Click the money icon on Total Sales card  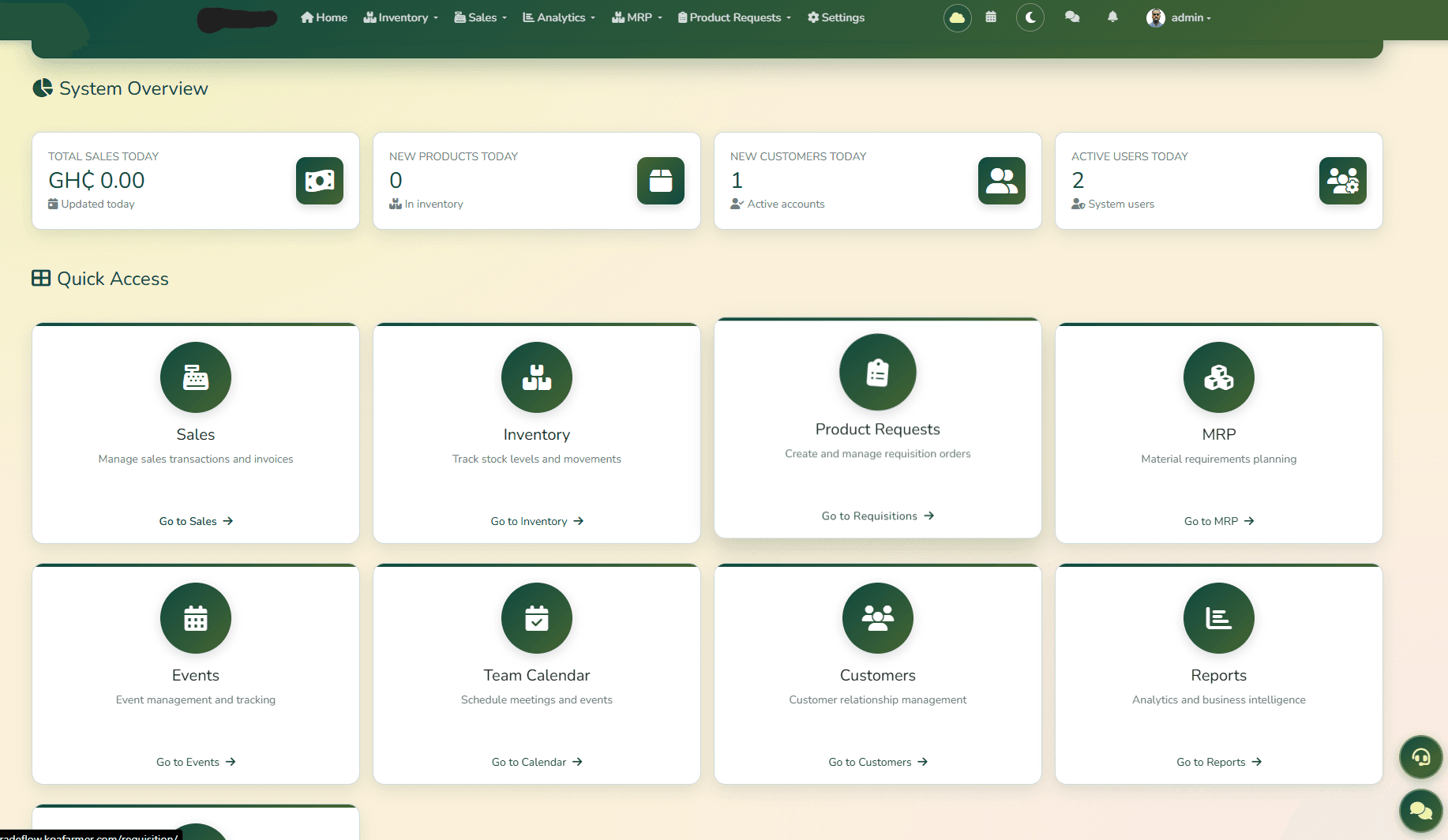coord(320,181)
